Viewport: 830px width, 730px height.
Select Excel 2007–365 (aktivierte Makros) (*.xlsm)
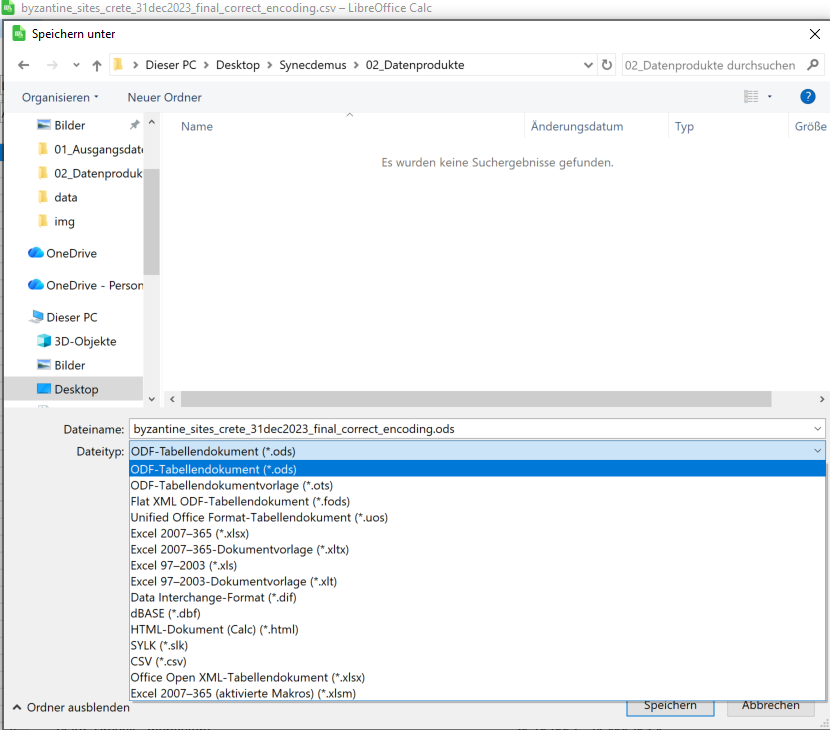pos(477,693)
